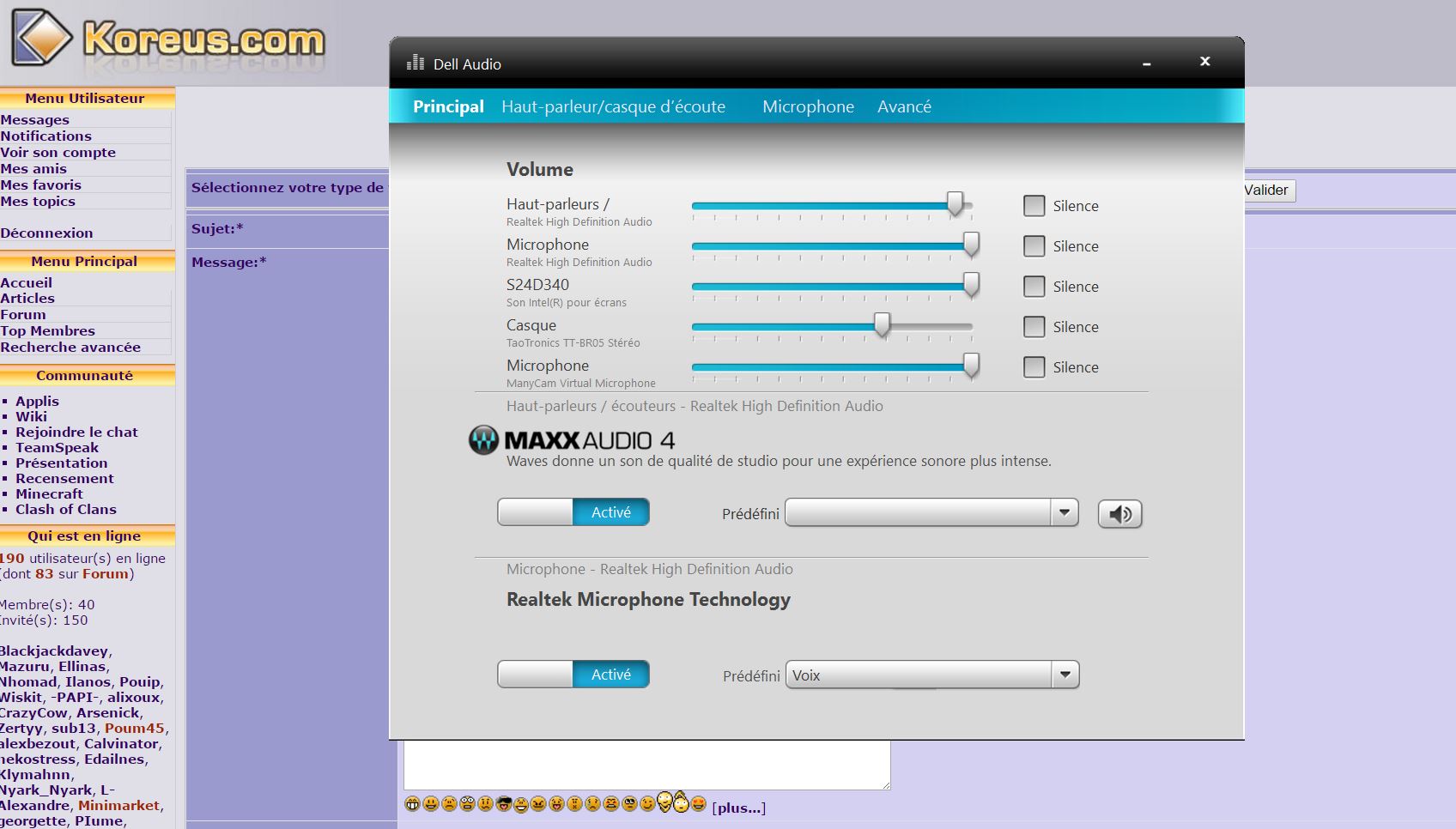Open the Clash of Clans link
The width and height of the screenshot is (1456, 829).
tap(66, 510)
